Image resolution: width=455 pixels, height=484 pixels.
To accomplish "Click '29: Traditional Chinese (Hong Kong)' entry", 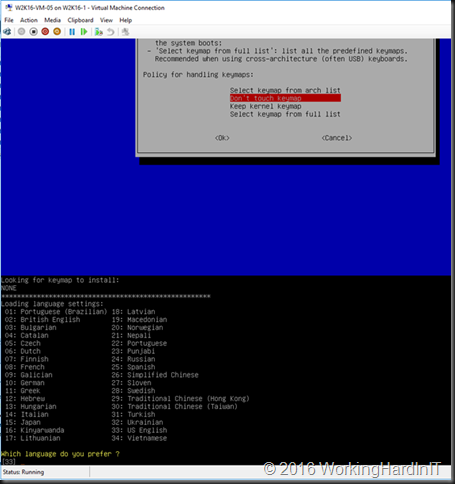I will (180, 399).
